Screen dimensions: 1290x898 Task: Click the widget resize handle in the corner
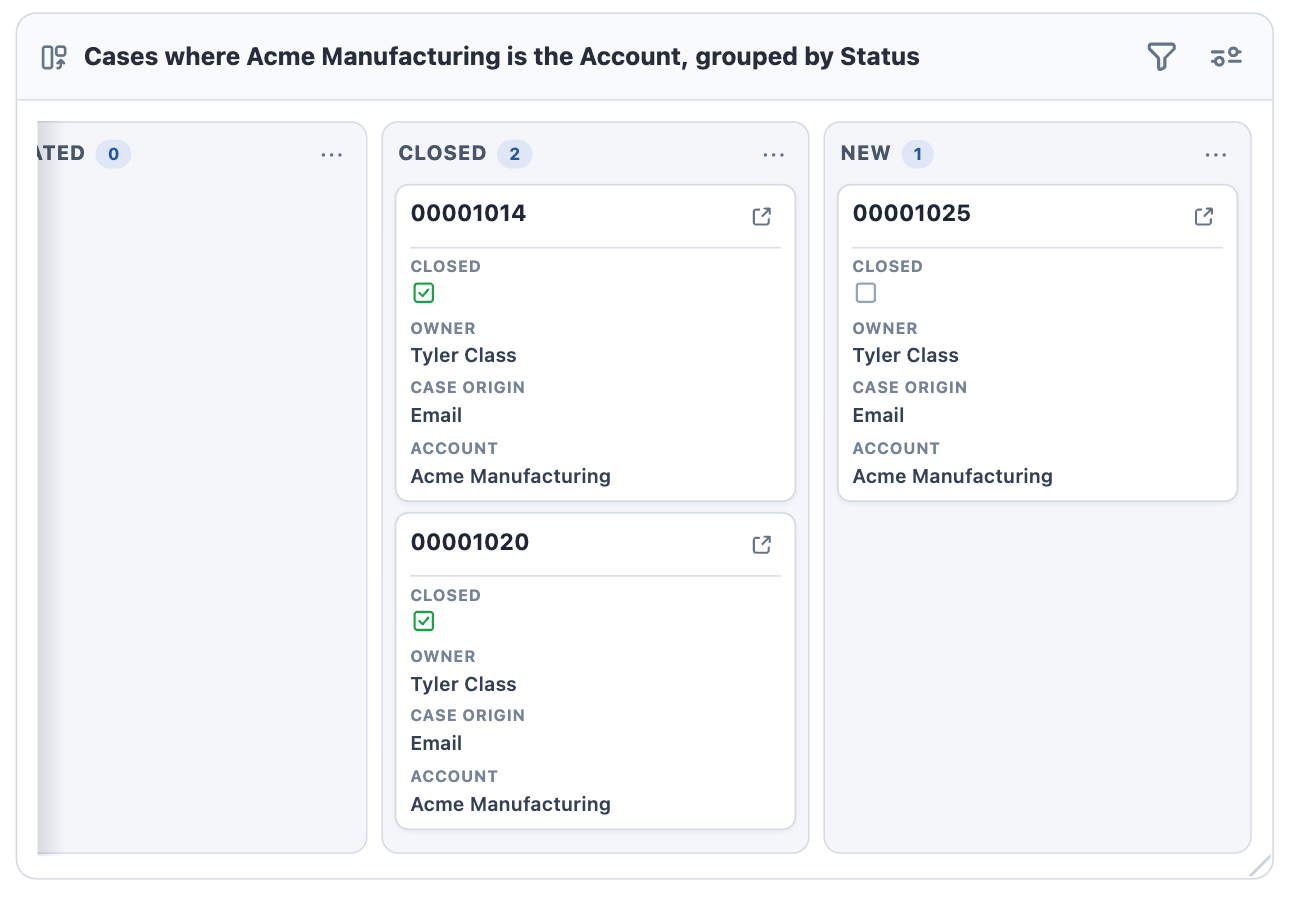[x=1260, y=866]
